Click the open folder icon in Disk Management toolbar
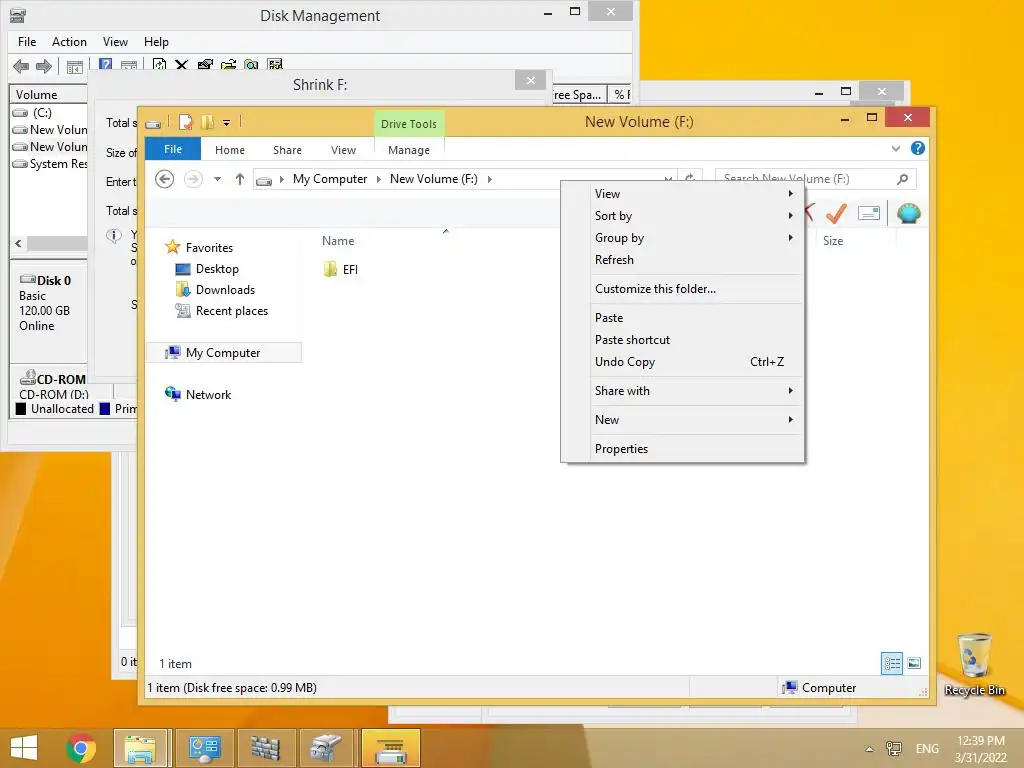Screen dimensions: 1024x768 [x=228, y=65]
